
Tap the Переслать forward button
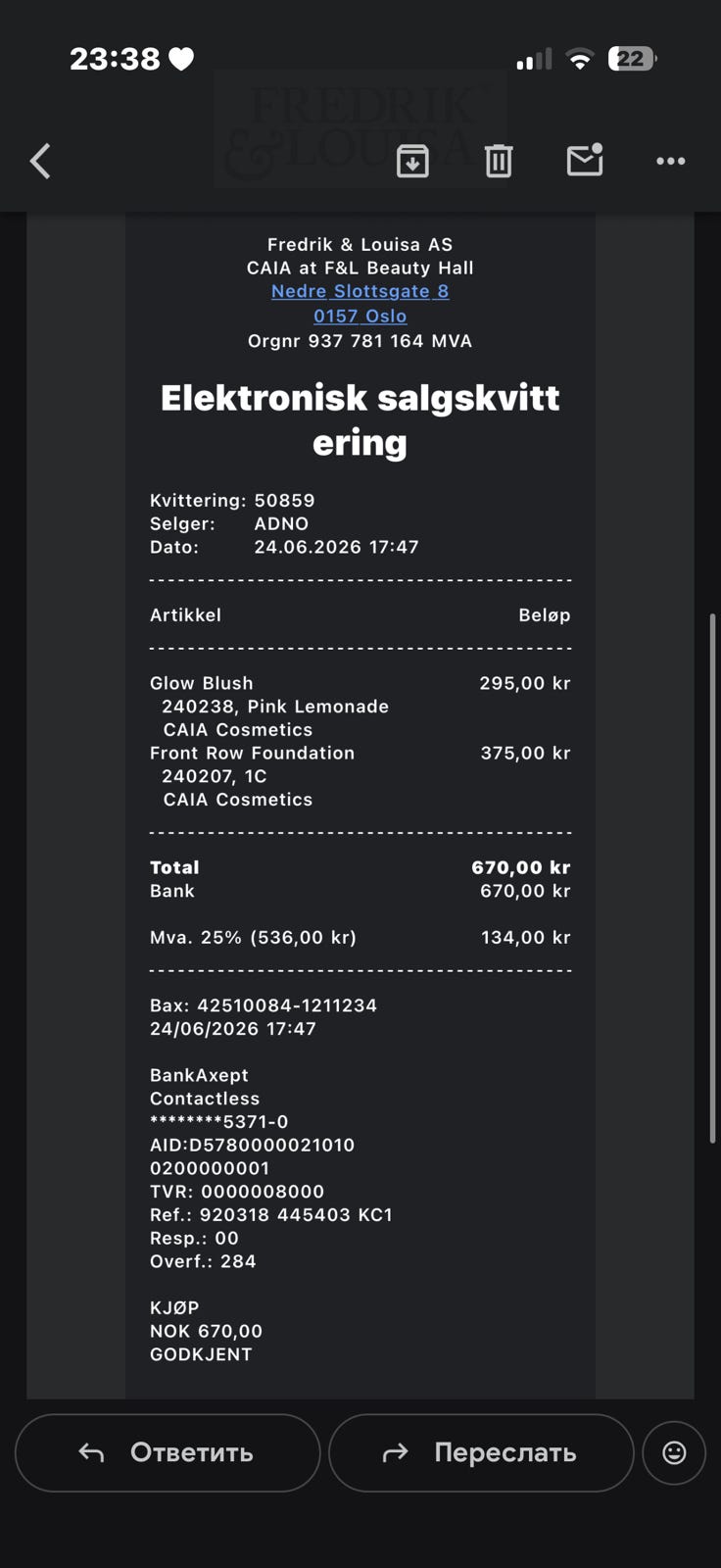click(481, 1452)
